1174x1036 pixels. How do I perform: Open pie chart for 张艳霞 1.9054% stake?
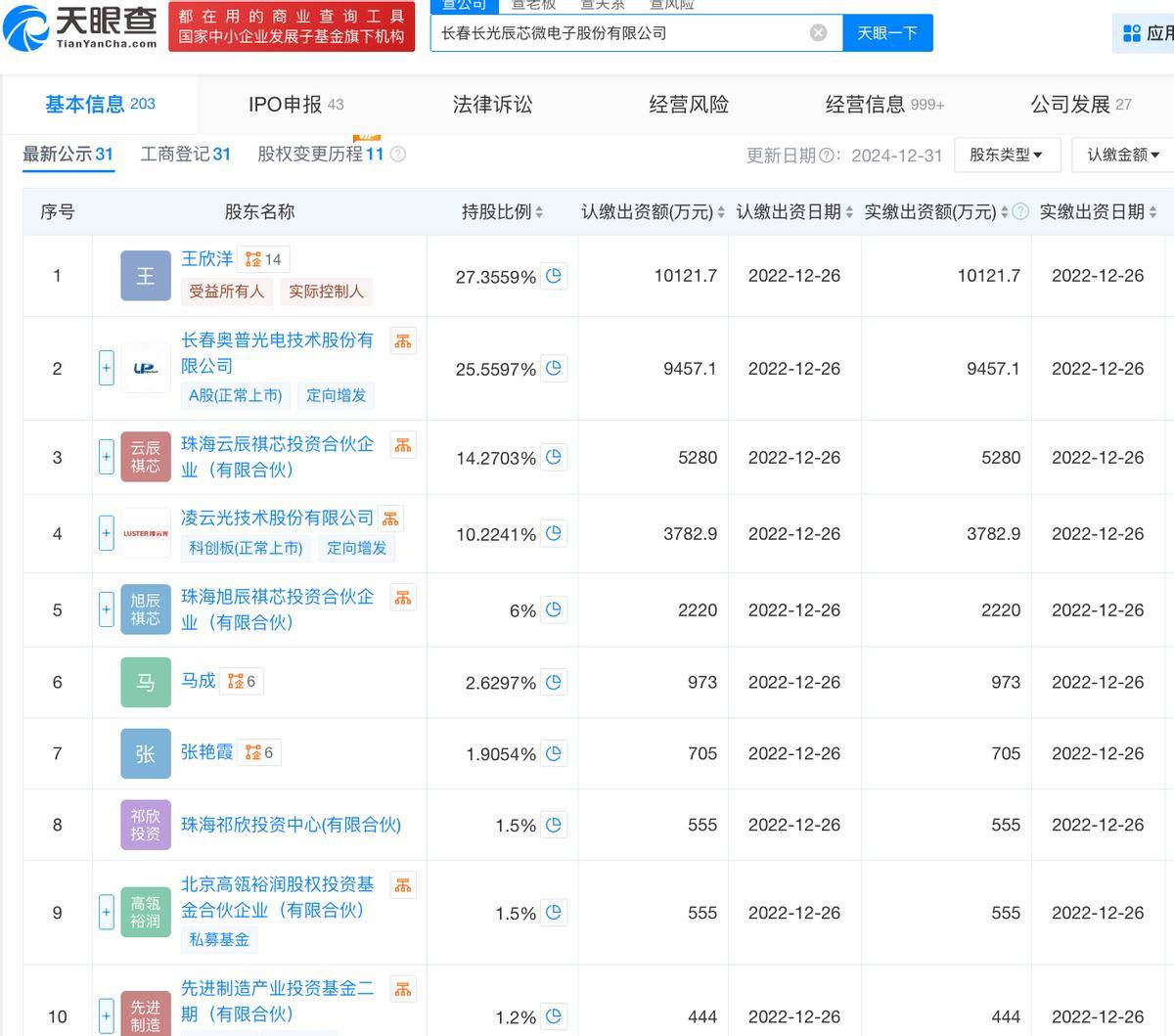click(554, 753)
